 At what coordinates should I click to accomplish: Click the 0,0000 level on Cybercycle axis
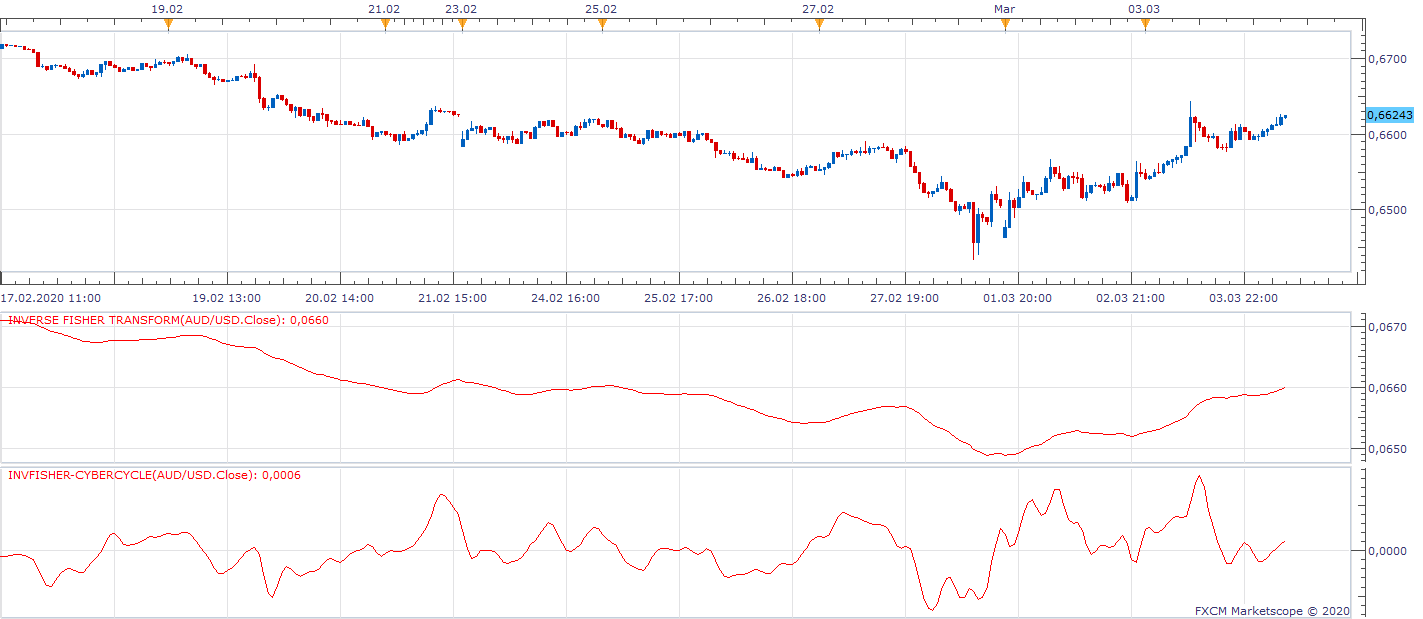[1386, 551]
